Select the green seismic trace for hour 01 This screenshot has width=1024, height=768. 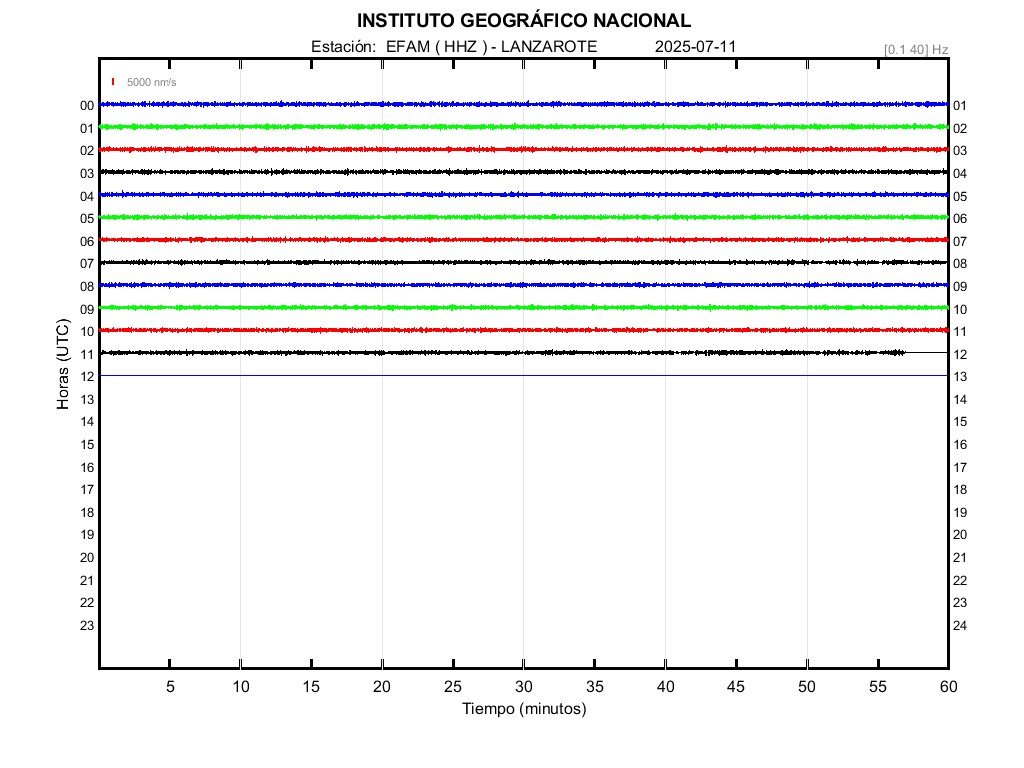click(524, 127)
